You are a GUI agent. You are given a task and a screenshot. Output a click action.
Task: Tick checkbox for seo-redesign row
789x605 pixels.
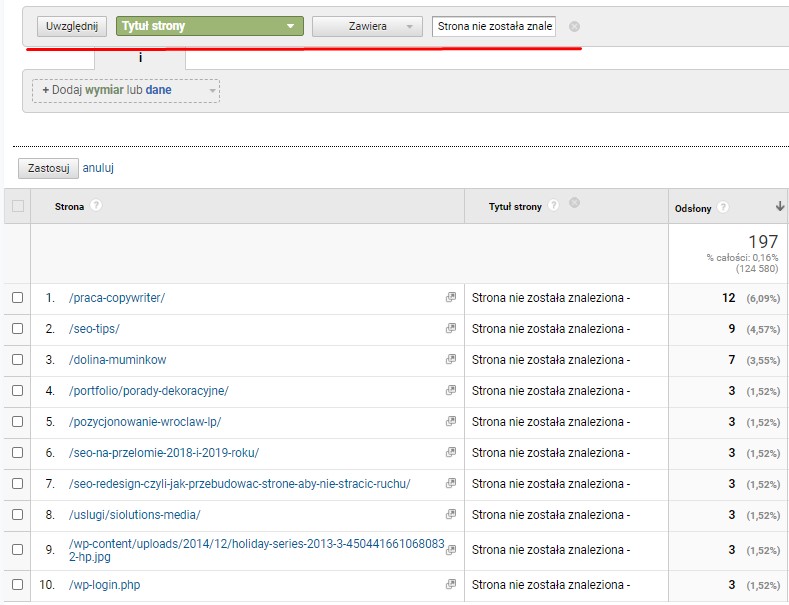coord(18,483)
